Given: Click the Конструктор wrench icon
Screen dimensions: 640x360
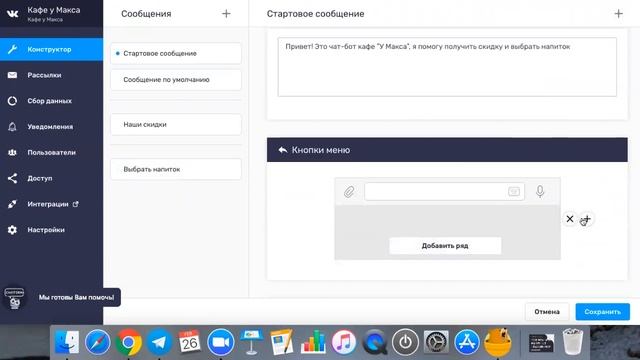Looking at the screenshot, I should [x=12, y=49].
